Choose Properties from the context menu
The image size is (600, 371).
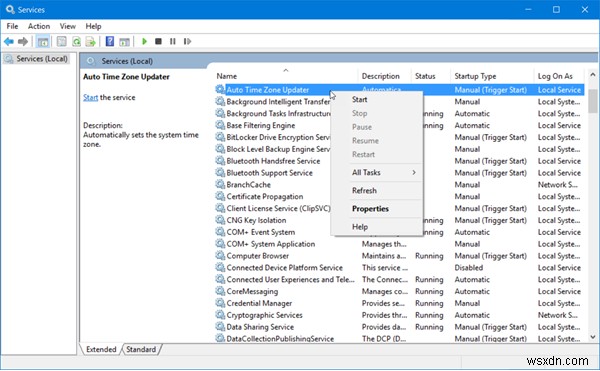[377, 209]
